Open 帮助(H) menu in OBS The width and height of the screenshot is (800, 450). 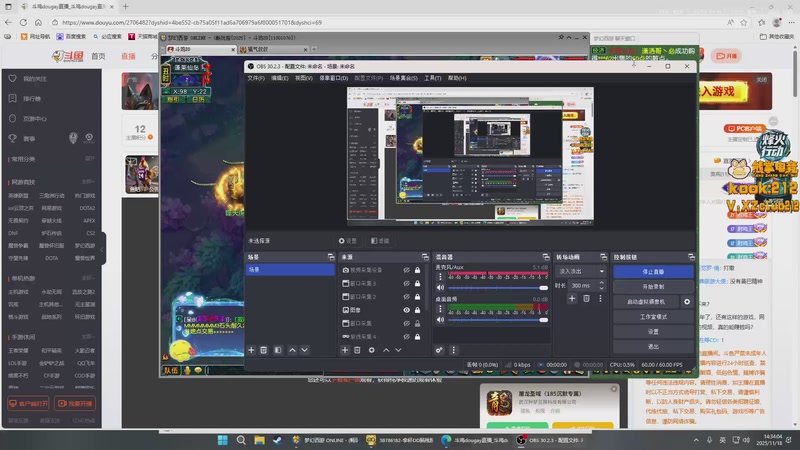457,78
